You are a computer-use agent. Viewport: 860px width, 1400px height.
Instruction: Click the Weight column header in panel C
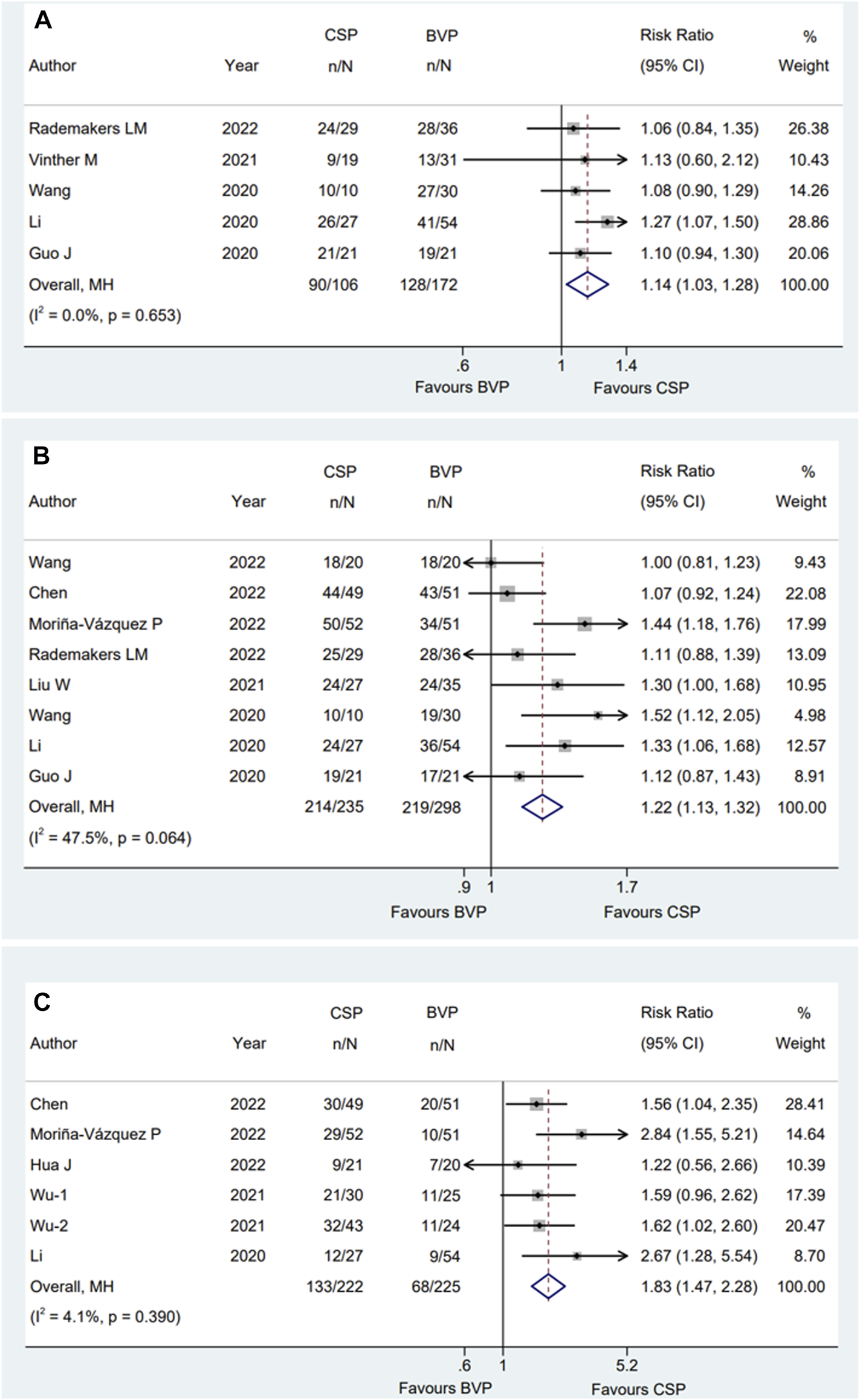tap(800, 1044)
